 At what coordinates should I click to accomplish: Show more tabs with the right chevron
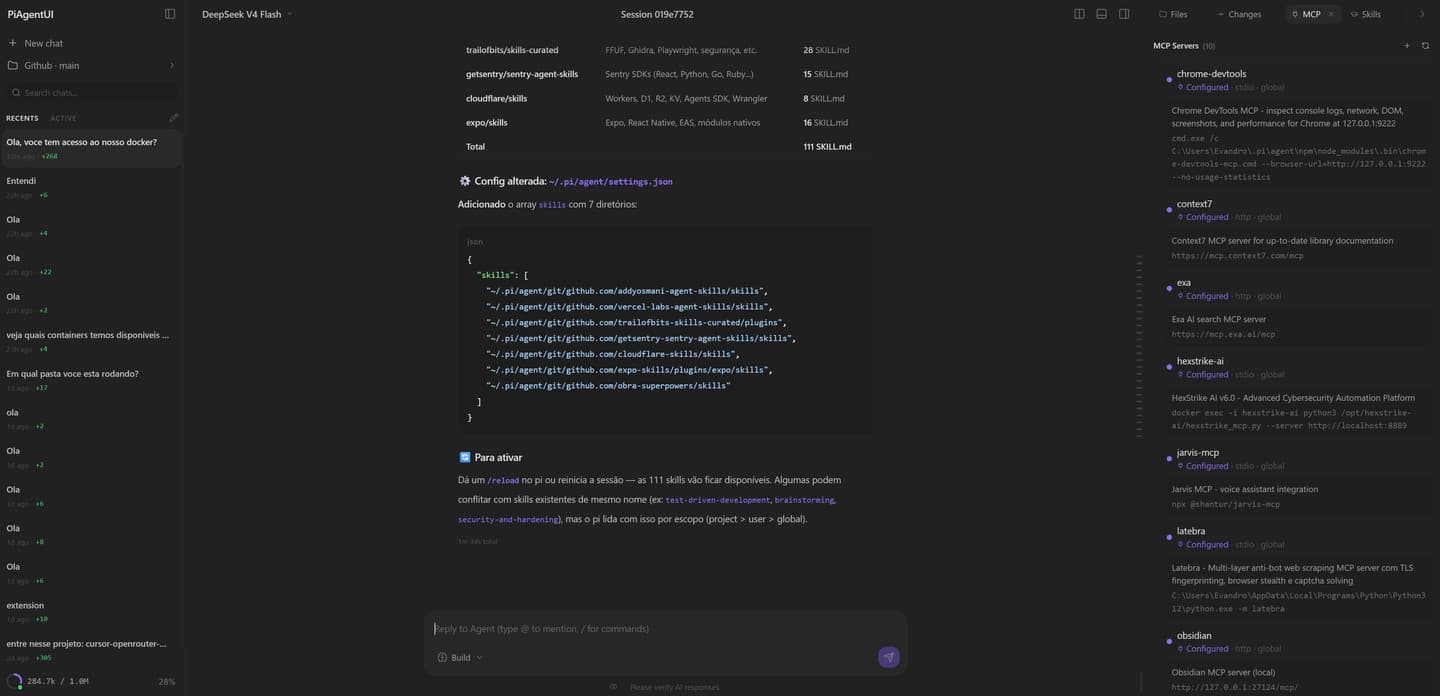pyautogui.click(x=1422, y=14)
